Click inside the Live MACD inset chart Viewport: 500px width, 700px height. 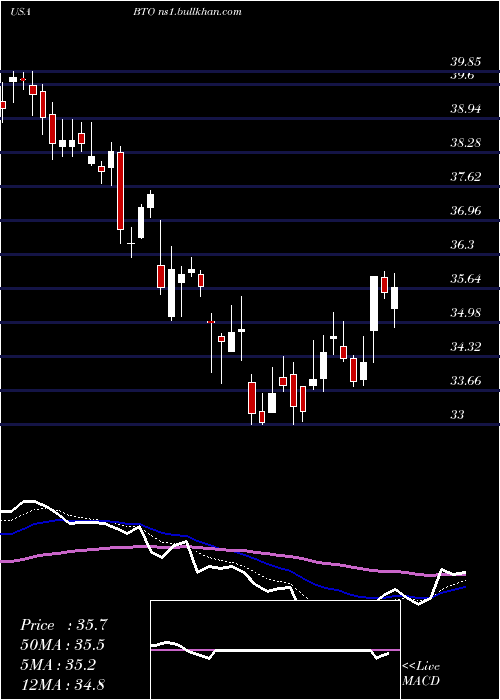275,650
